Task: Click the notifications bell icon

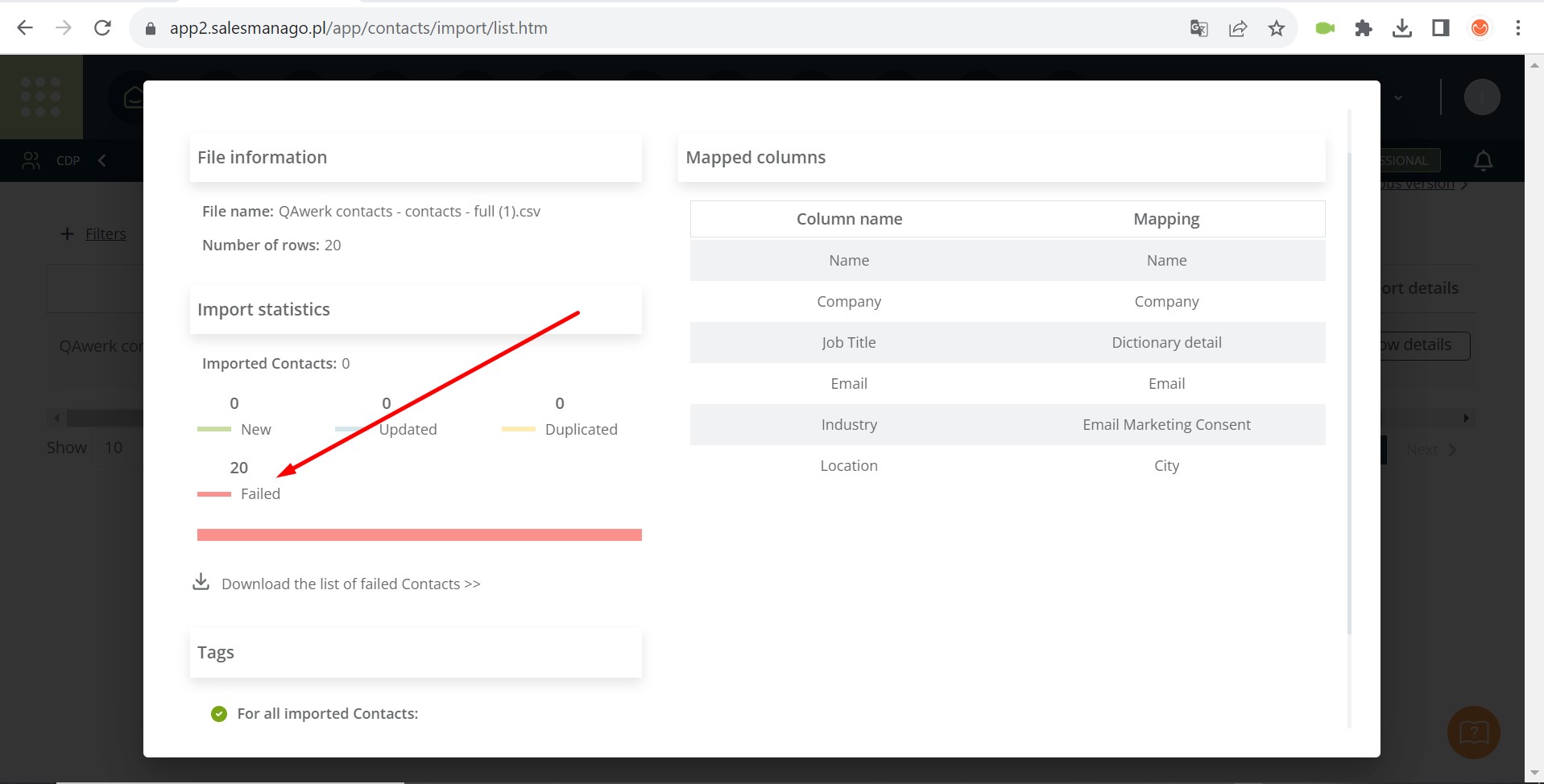Action: pyautogui.click(x=1483, y=161)
